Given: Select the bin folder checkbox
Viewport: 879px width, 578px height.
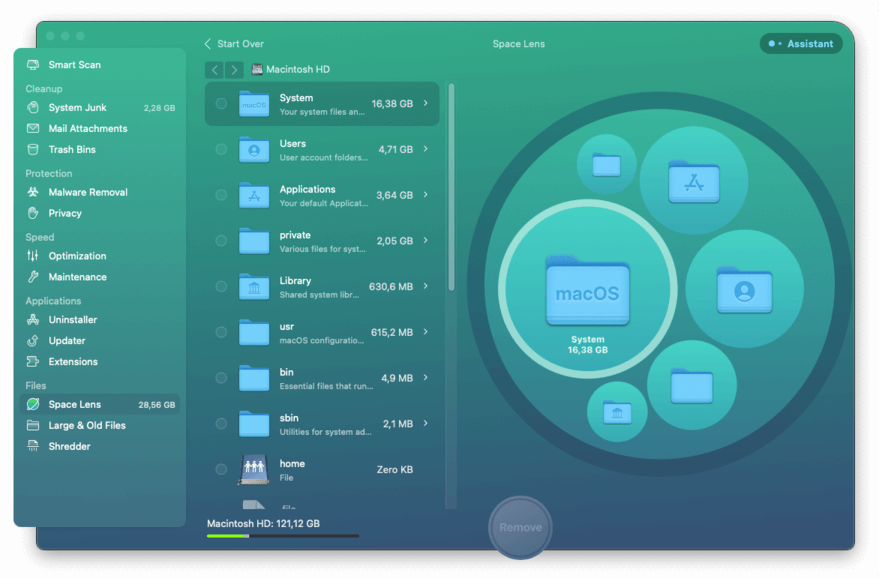Looking at the screenshot, I should coord(221,378).
